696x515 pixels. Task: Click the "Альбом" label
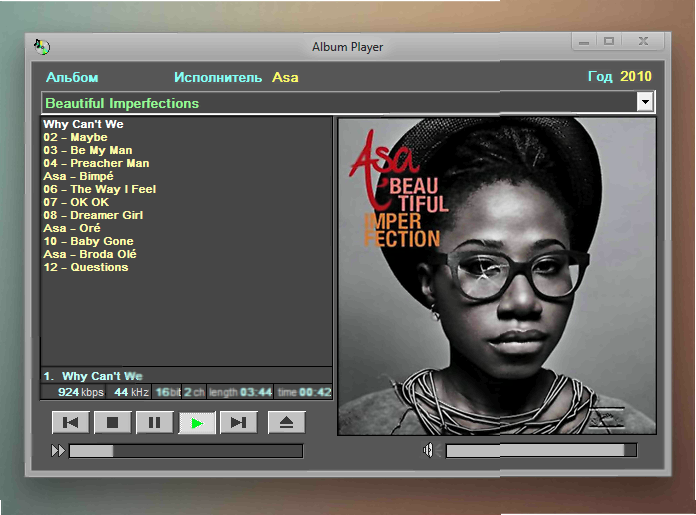point(72,77)
